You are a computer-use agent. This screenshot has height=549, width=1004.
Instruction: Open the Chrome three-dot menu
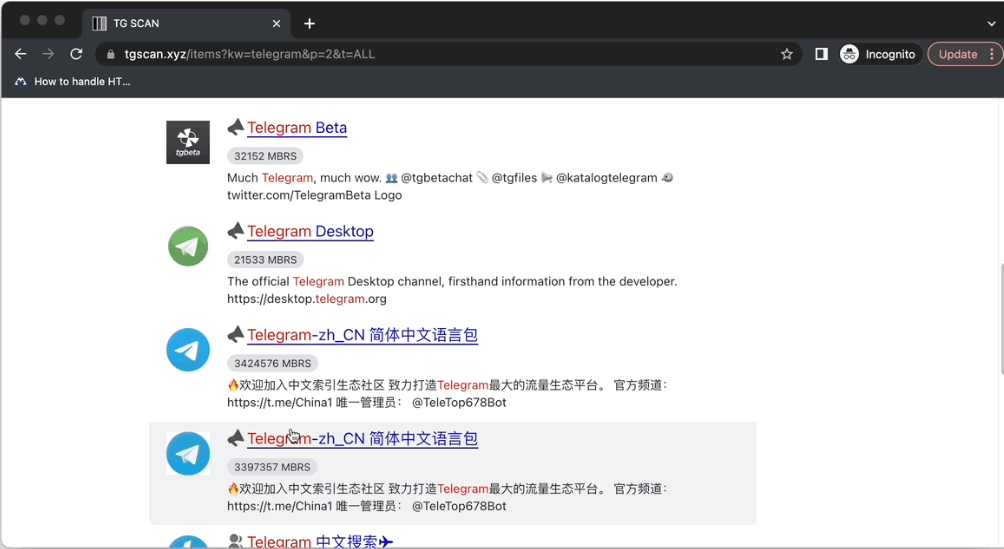point(992,54)
